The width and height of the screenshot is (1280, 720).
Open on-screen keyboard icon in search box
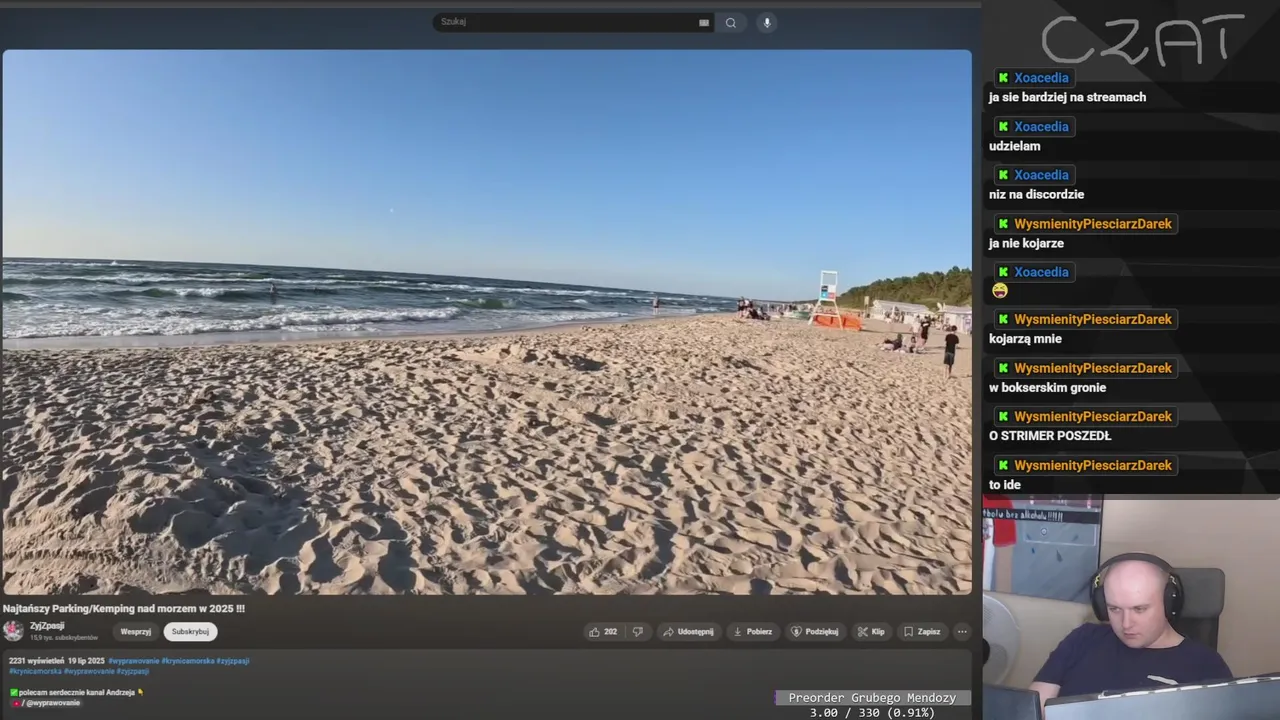point(704,23)
